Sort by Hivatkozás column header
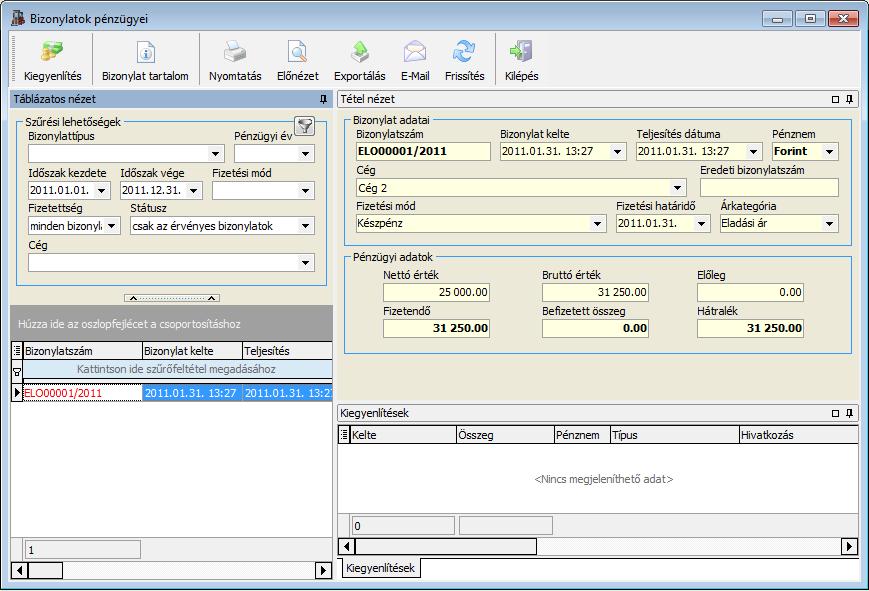The width and height of the screenshot is (869, 591). [799, 435]
